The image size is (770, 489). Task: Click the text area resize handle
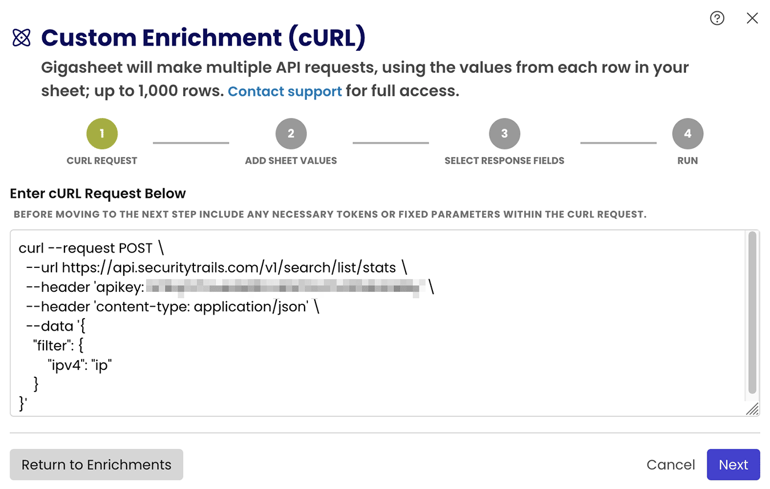click(752, 409)
